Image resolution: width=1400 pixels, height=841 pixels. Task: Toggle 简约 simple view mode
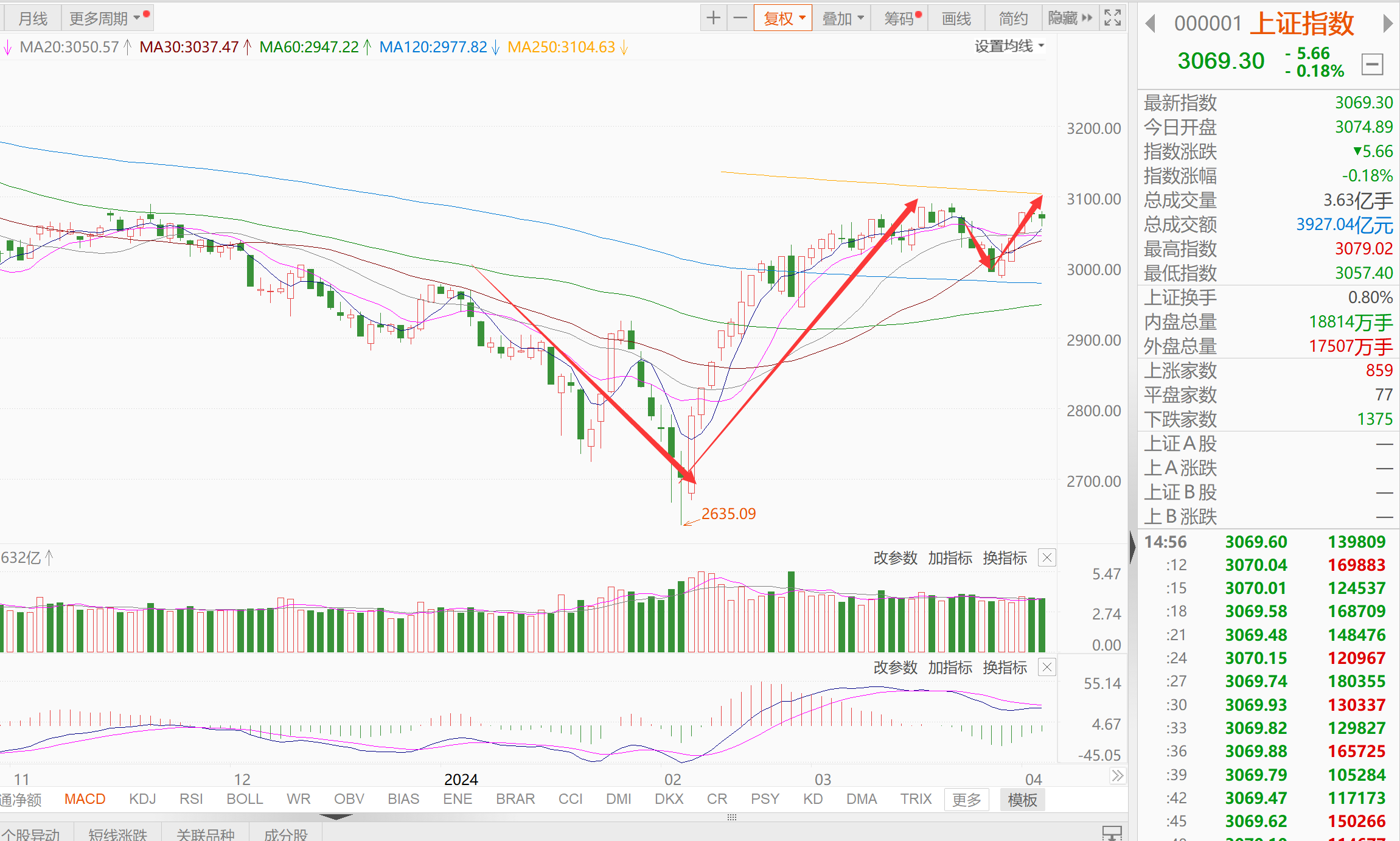[x=1013, y=18]
